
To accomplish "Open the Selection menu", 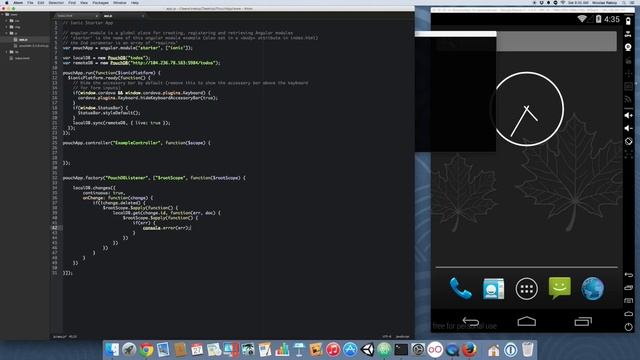I will [x=56, y=2].
